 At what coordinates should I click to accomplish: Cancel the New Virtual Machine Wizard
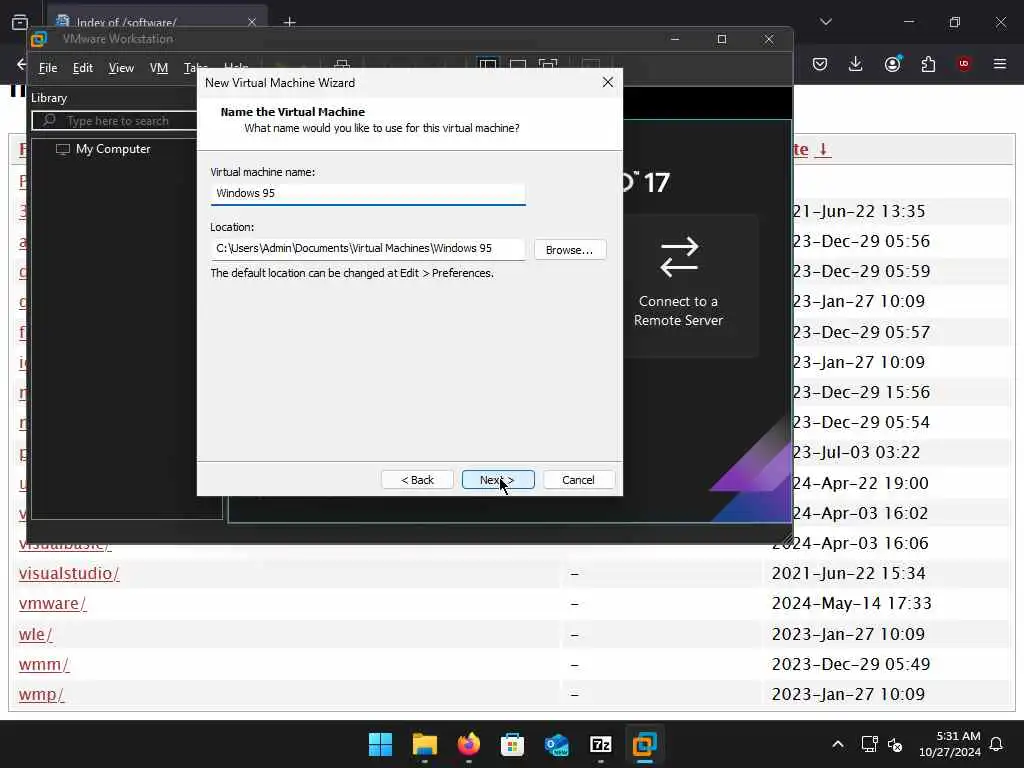pyautogui.click(x=579, y=480)
